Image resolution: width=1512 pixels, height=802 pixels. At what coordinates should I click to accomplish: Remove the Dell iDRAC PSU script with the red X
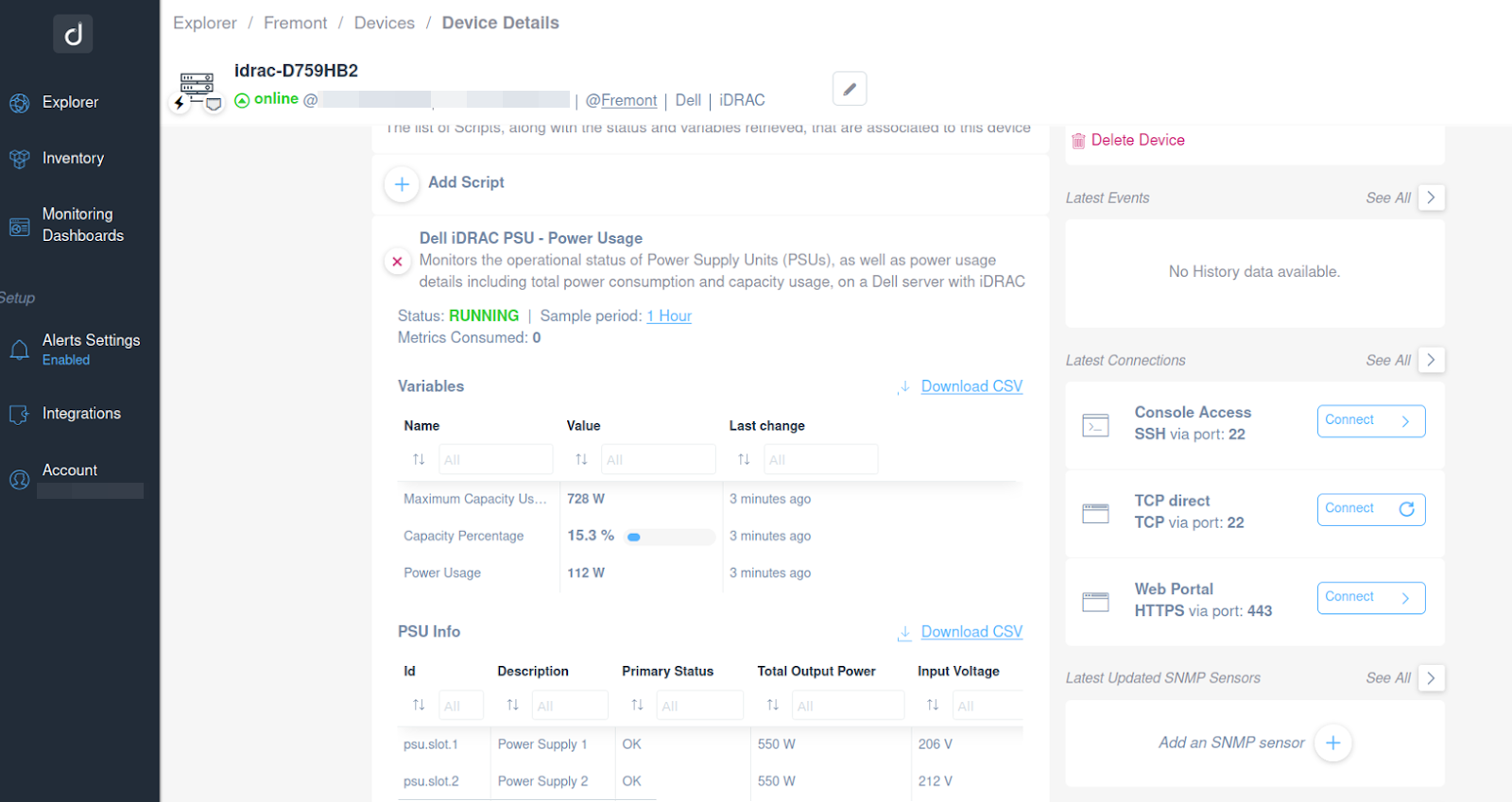397,262
